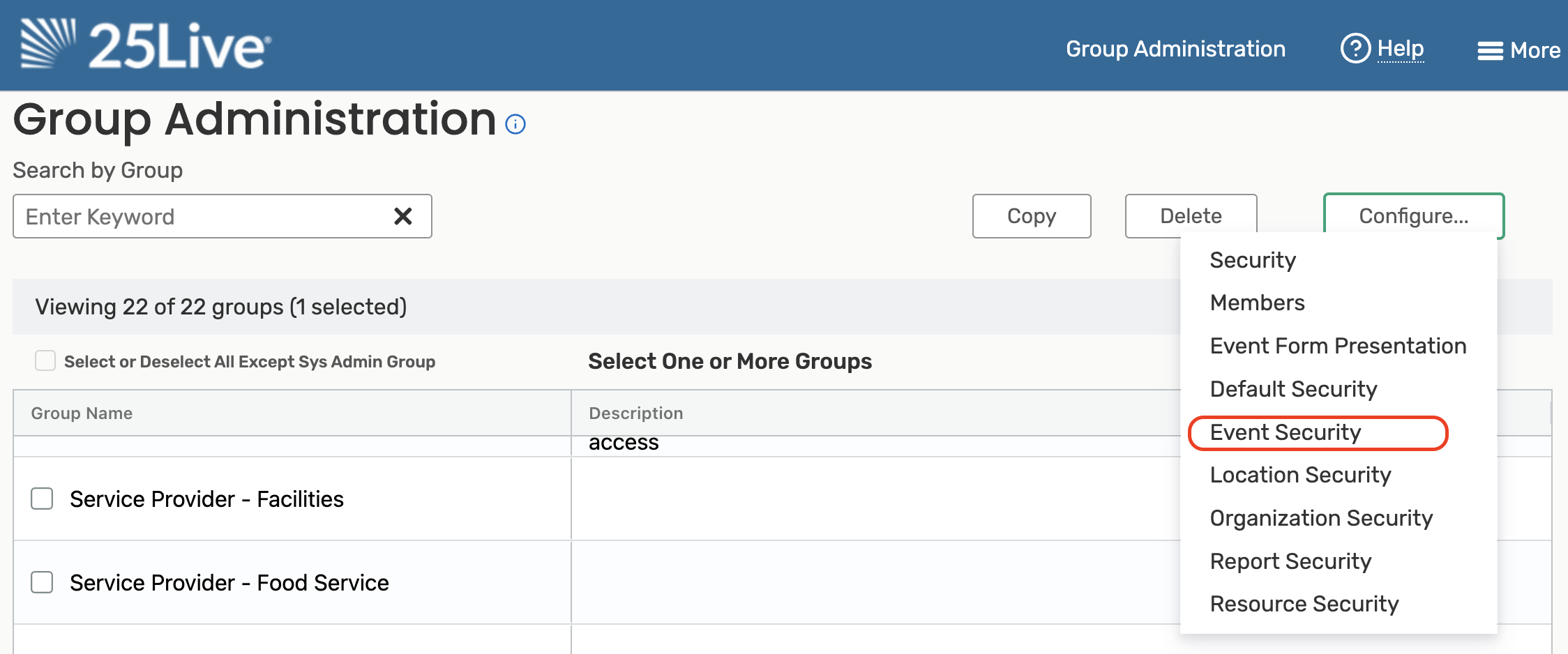Select Default Security menu entry

(1293, 389)
